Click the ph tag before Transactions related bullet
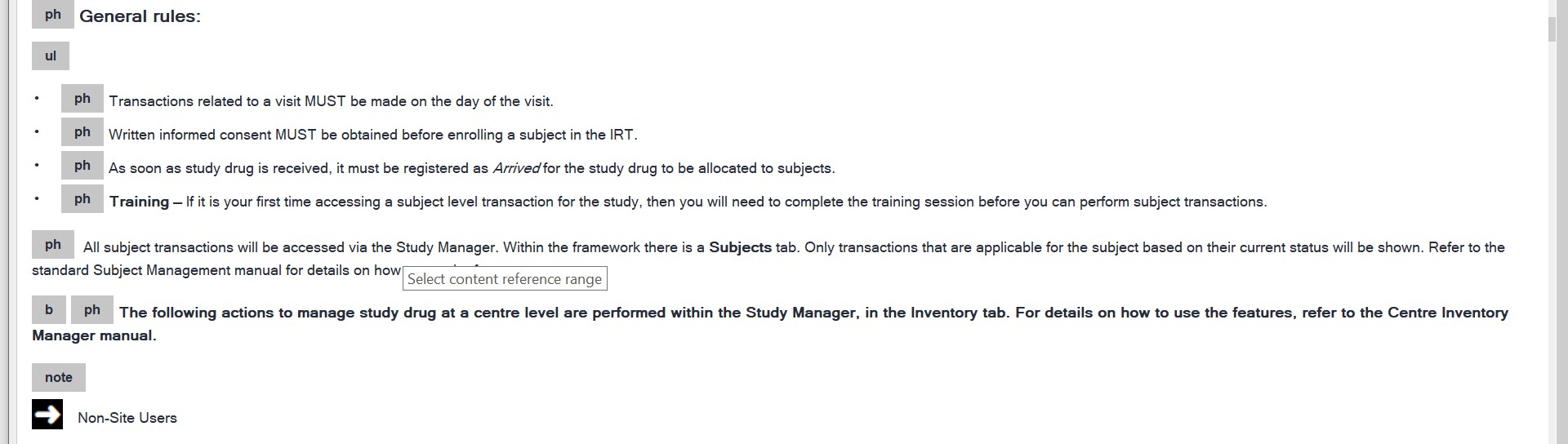The width and height of the screenshot is (1568, 444). click(x=82, y=99)
